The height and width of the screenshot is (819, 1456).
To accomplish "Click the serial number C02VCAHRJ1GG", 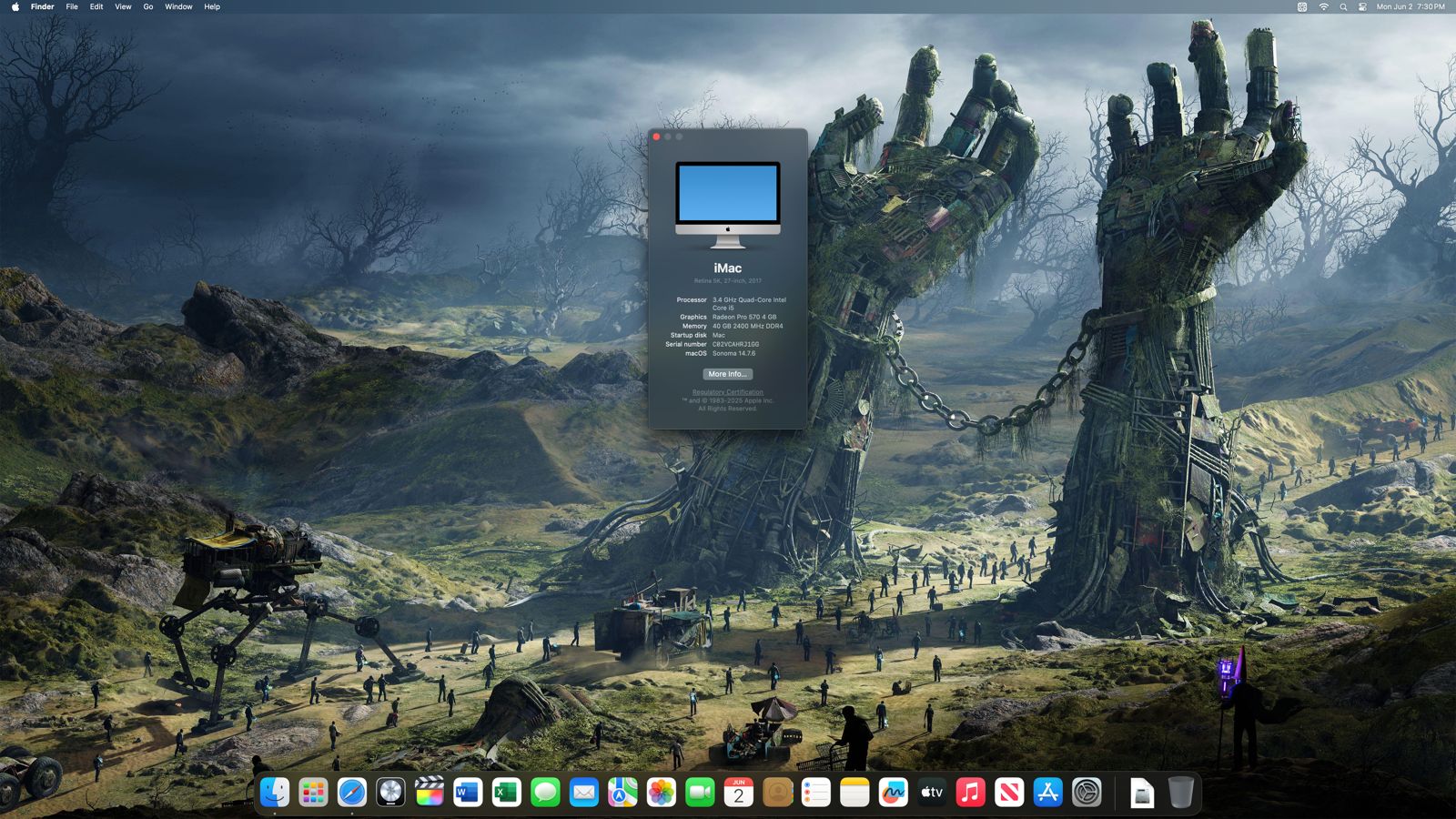I will (735, 344).
